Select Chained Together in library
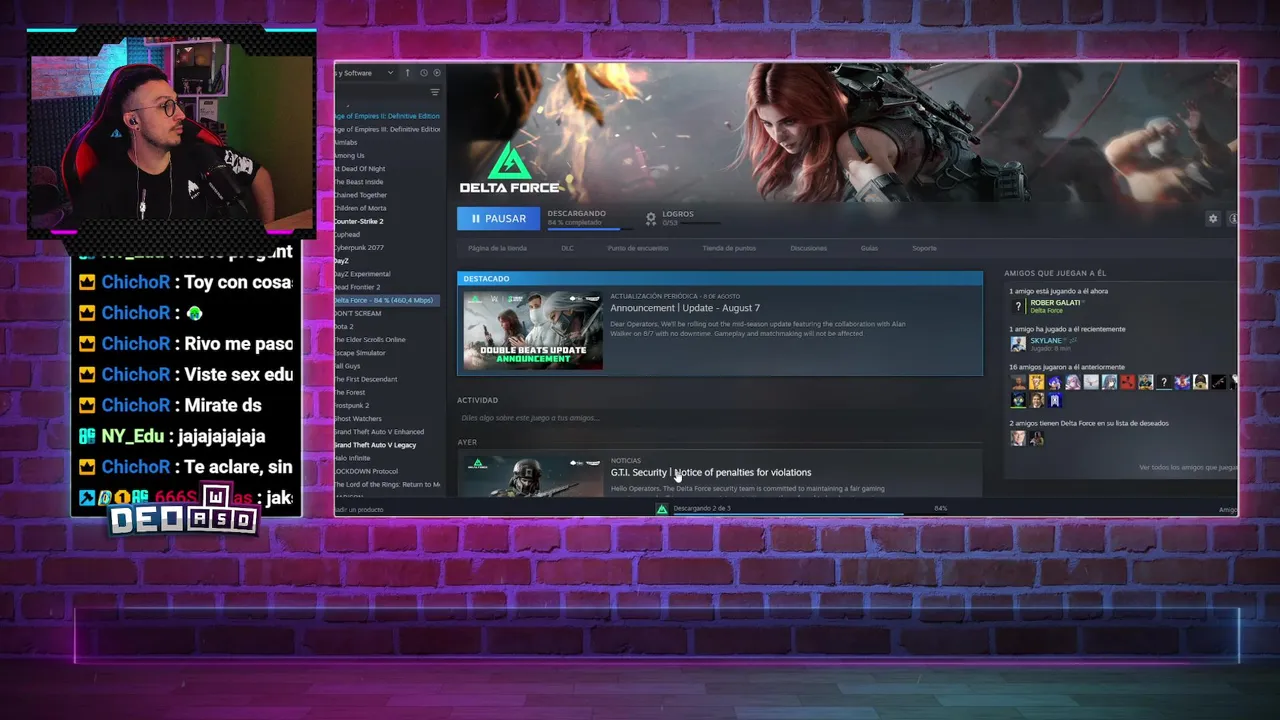 [x=361, y=195]
